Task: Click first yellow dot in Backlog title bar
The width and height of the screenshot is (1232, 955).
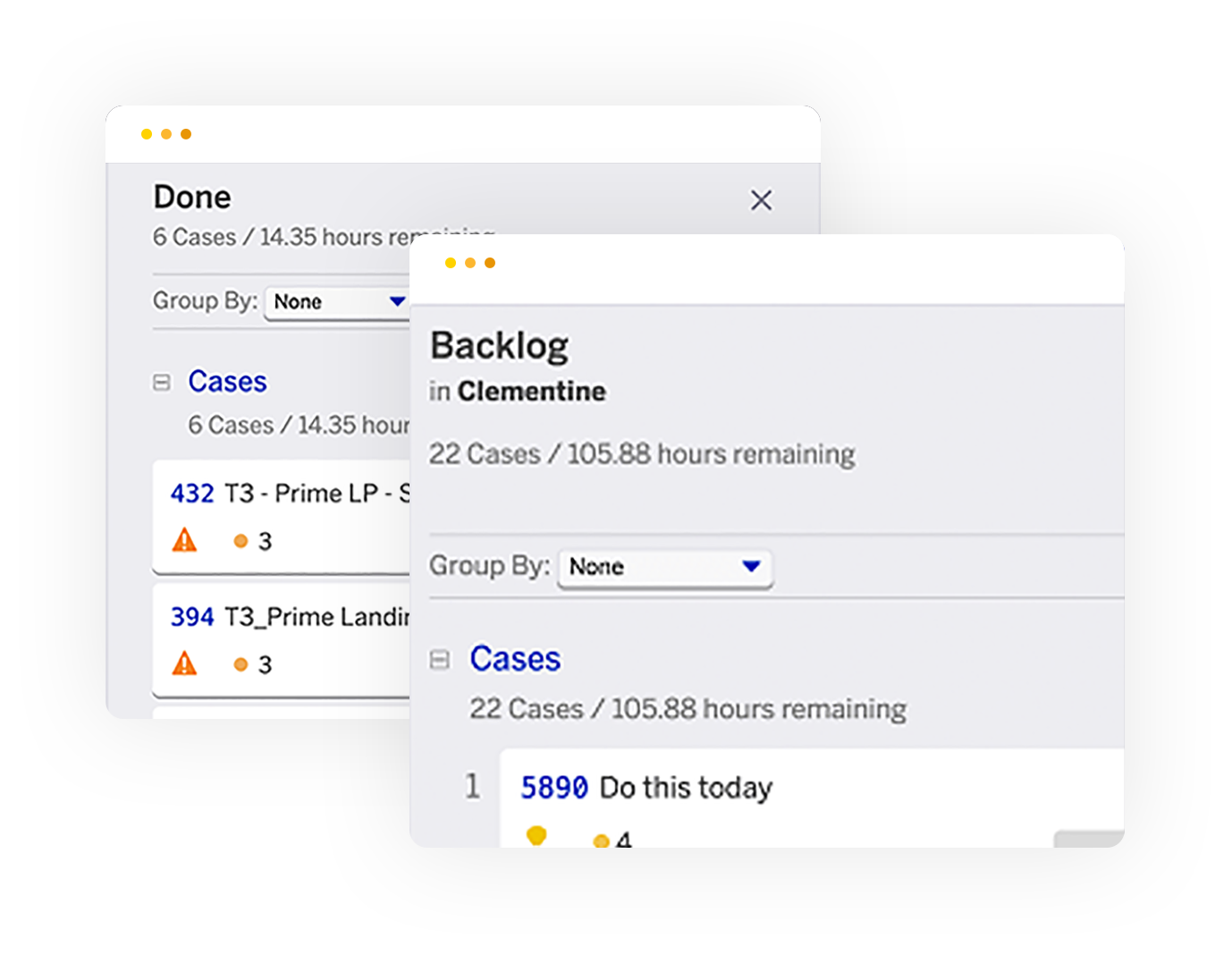Action: [451, 263]
